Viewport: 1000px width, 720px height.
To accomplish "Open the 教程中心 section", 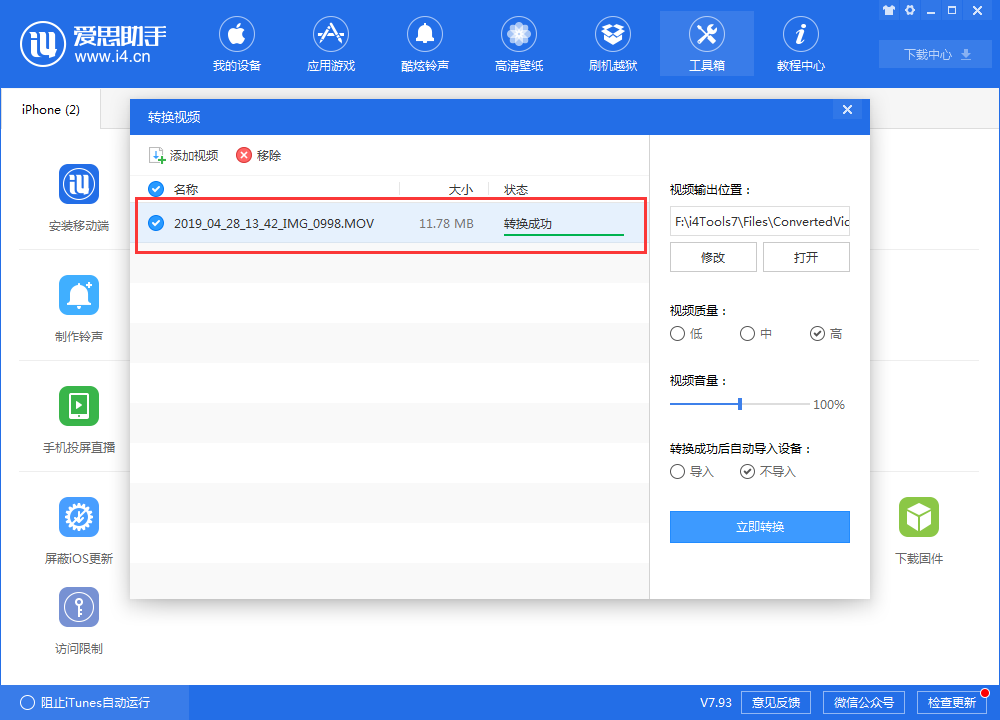I will (800, 44).
